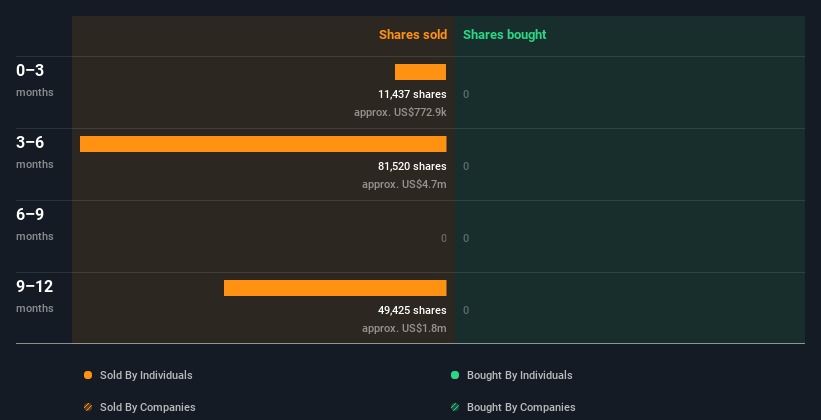The image size is (821, 420).
Task: Toggle the Bought By Individuals legend label
Action: click(x=519, y=375)
